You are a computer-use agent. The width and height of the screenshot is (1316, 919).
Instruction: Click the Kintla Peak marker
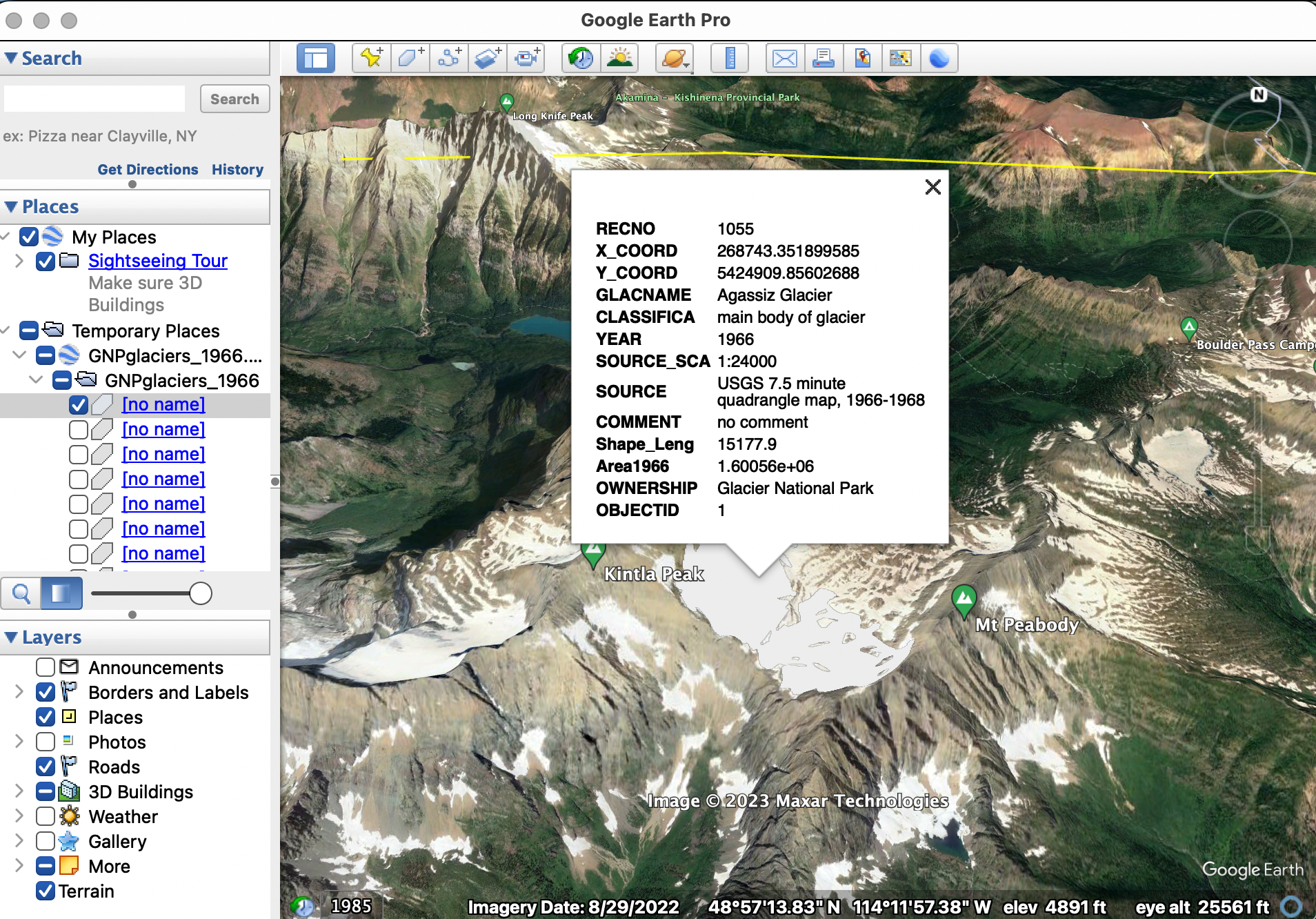point(593,553)
